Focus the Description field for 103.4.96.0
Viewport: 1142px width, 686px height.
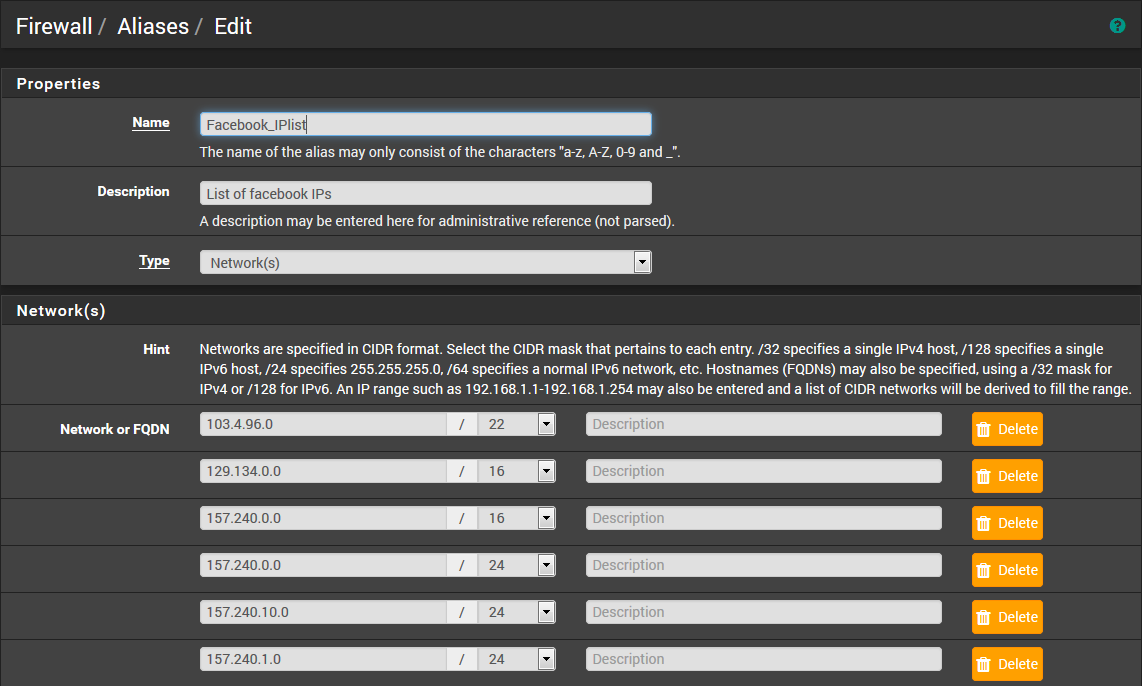click(x=764, y=424)
